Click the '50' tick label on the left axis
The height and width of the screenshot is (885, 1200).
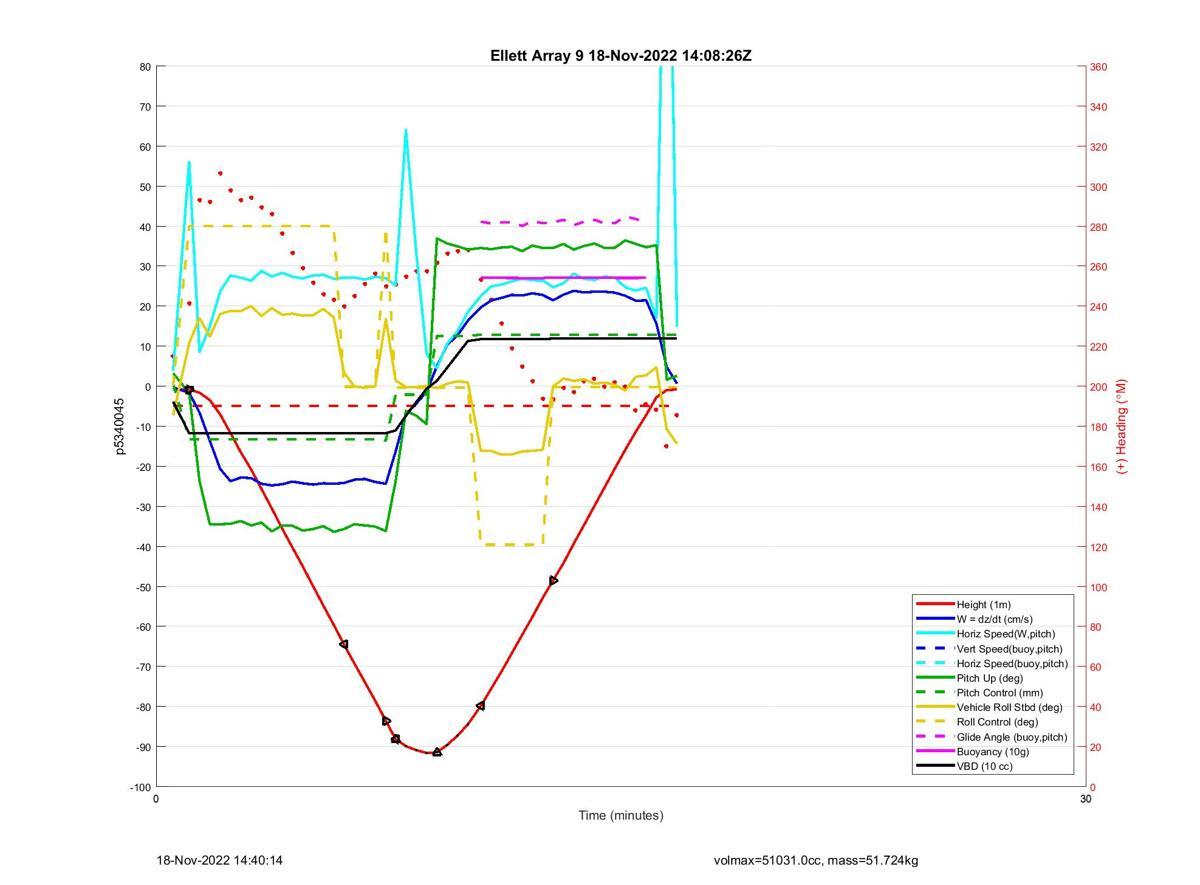tap(145, 187)
